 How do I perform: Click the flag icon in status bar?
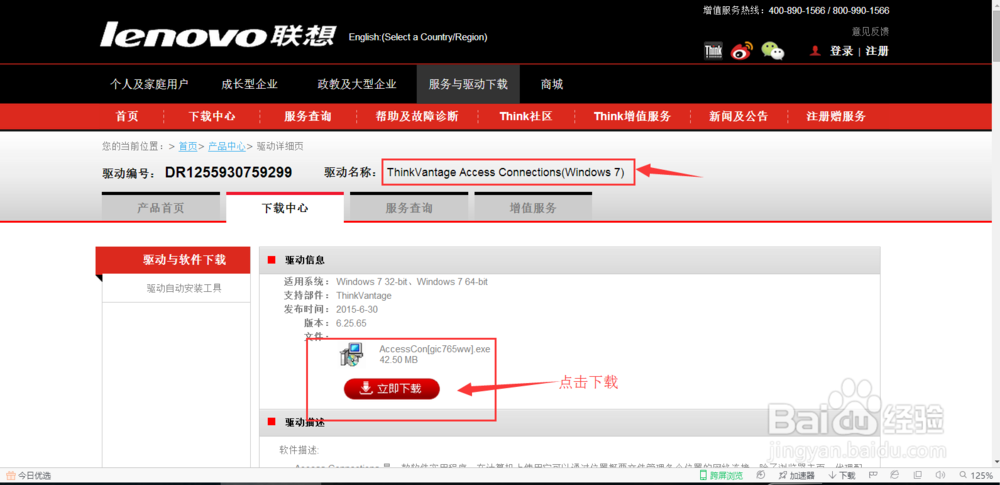tap(872, 475)
